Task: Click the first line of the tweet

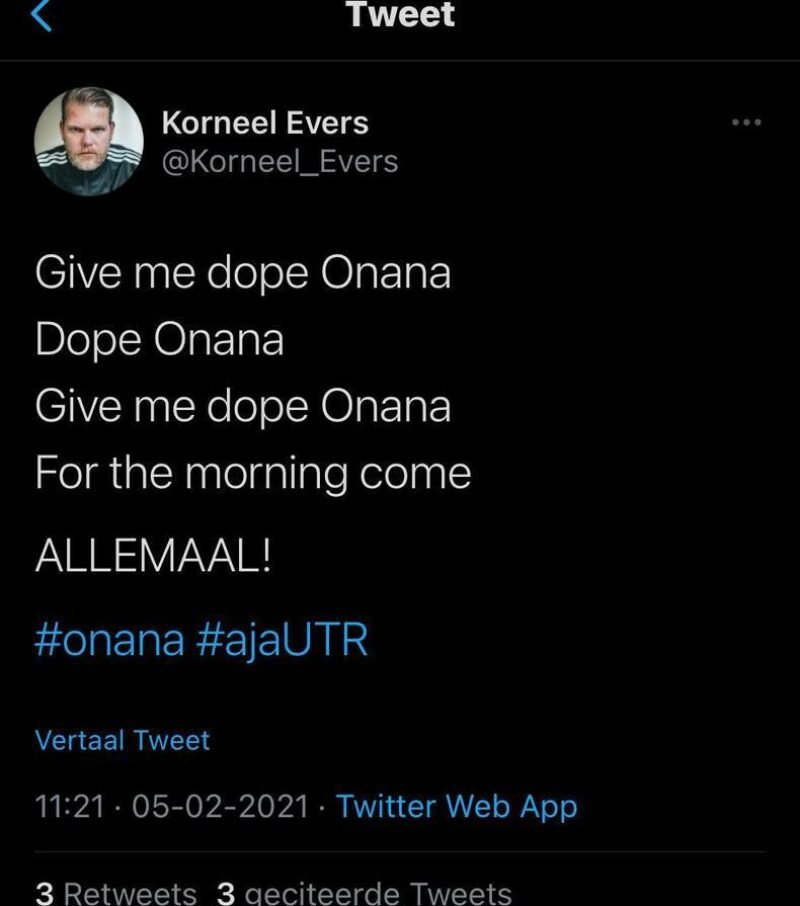Action: coord(242,273)
